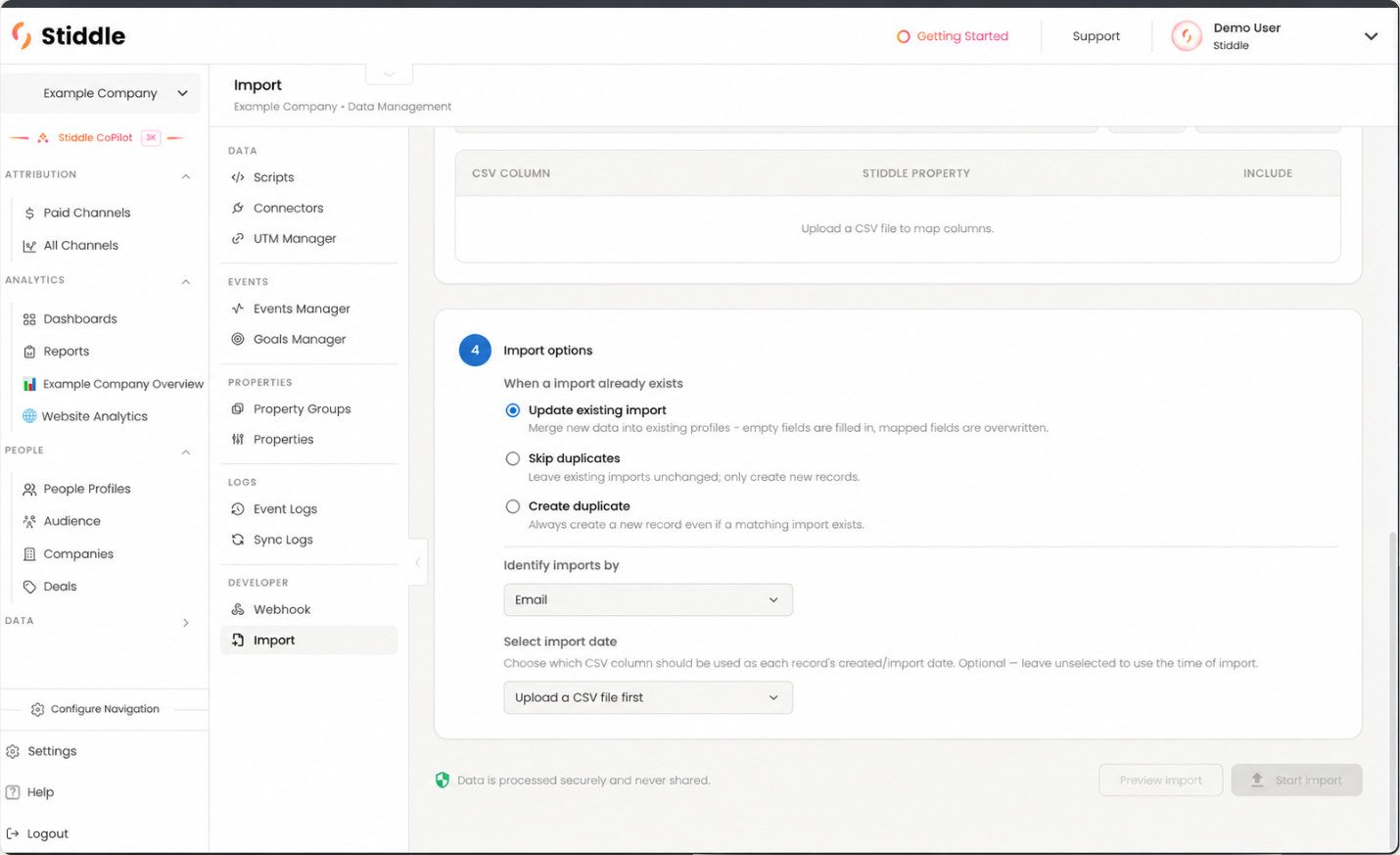Click the People Profiles icon
Screen dimensions: 1400x855
click(x=29, y=489)
